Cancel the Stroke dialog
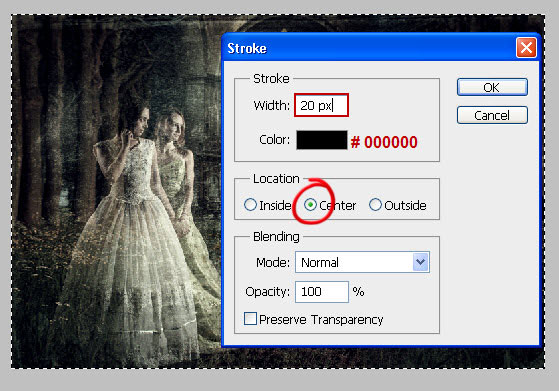559x391 pixels. pyautogui.click(x=492, y=115)
